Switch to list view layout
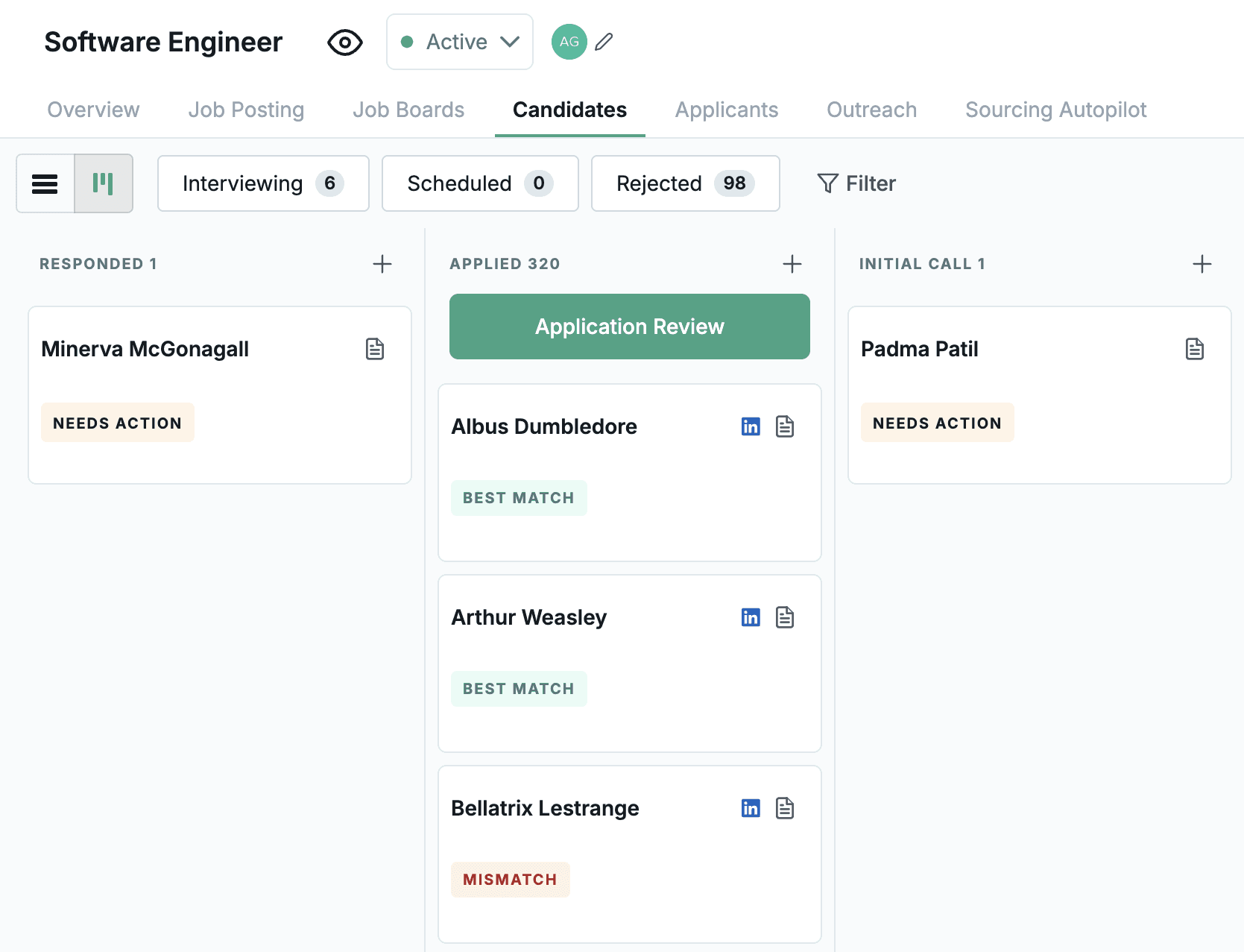Viewport: 1244px width, 952px height. pyautogui.click(x=45, y=183)
